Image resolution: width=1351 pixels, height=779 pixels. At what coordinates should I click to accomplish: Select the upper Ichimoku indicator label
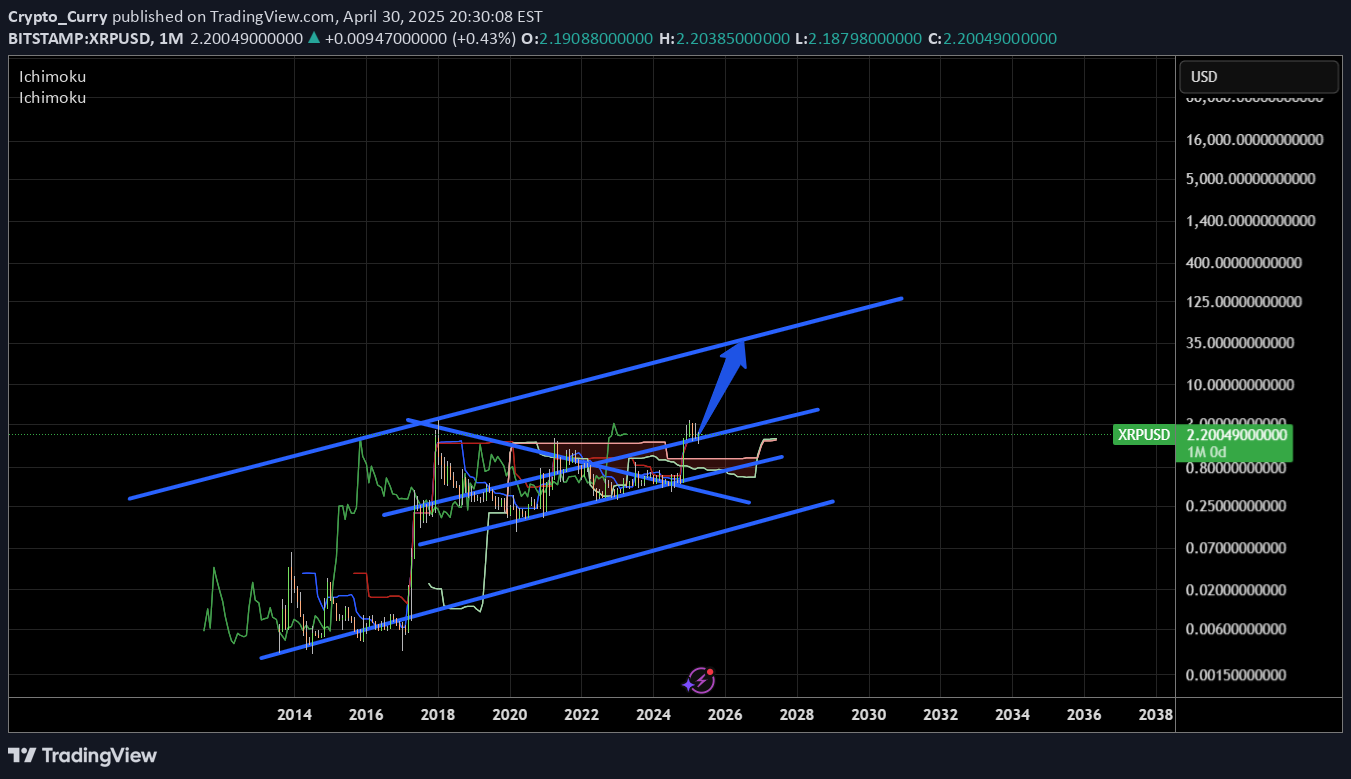coord(52,76)
